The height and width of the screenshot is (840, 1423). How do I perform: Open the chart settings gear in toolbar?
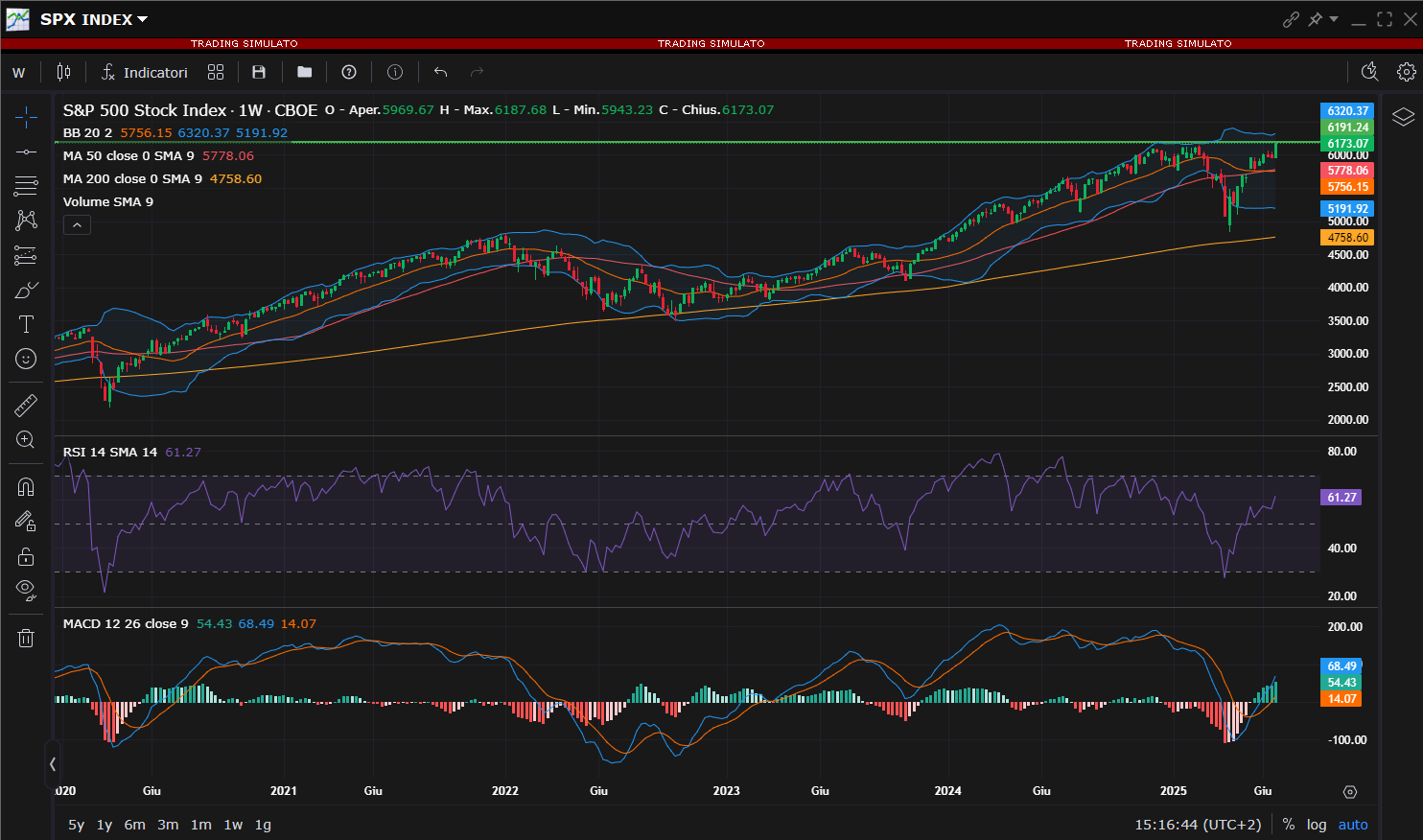tap(1407, 72)
